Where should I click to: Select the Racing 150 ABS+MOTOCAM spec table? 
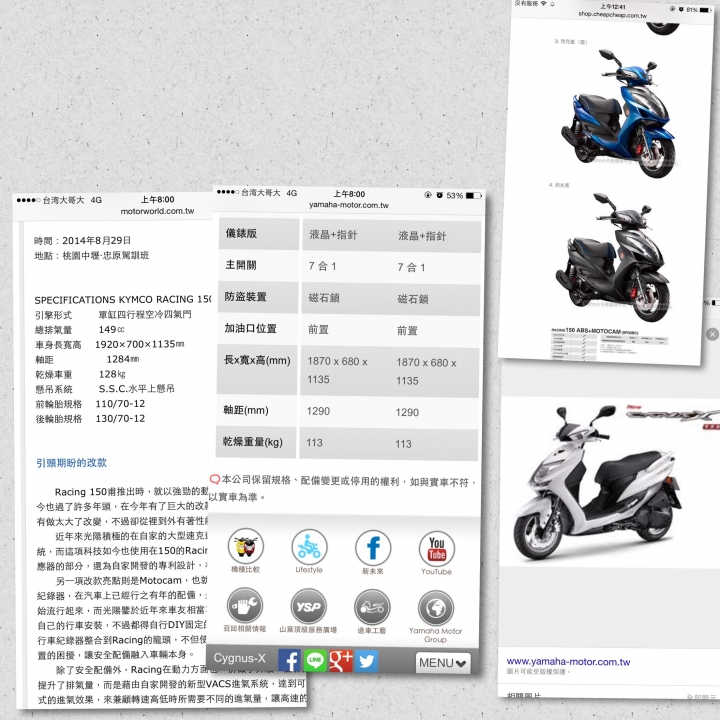(609, 344)
